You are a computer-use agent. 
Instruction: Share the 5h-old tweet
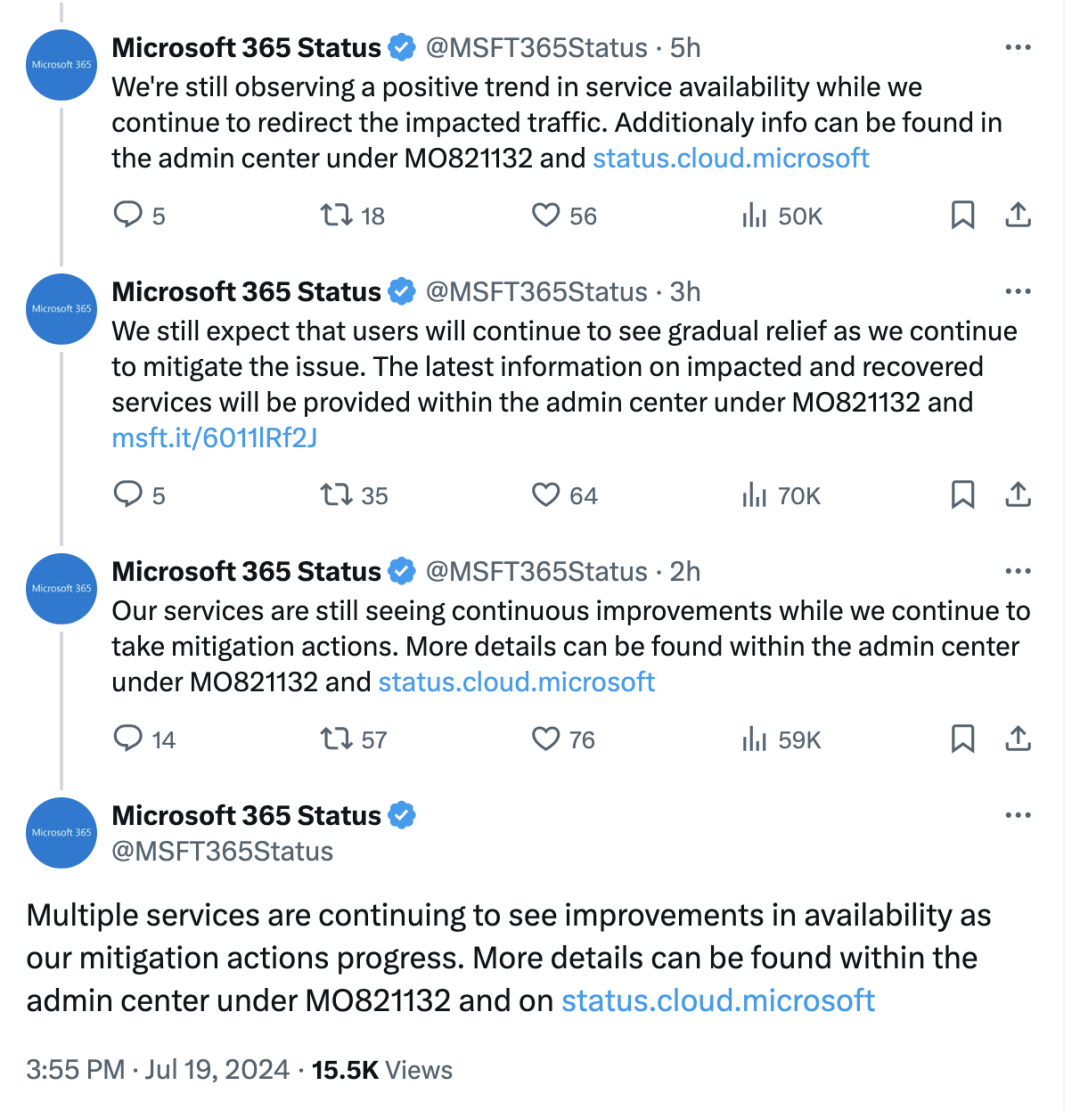coord(1018,214)
